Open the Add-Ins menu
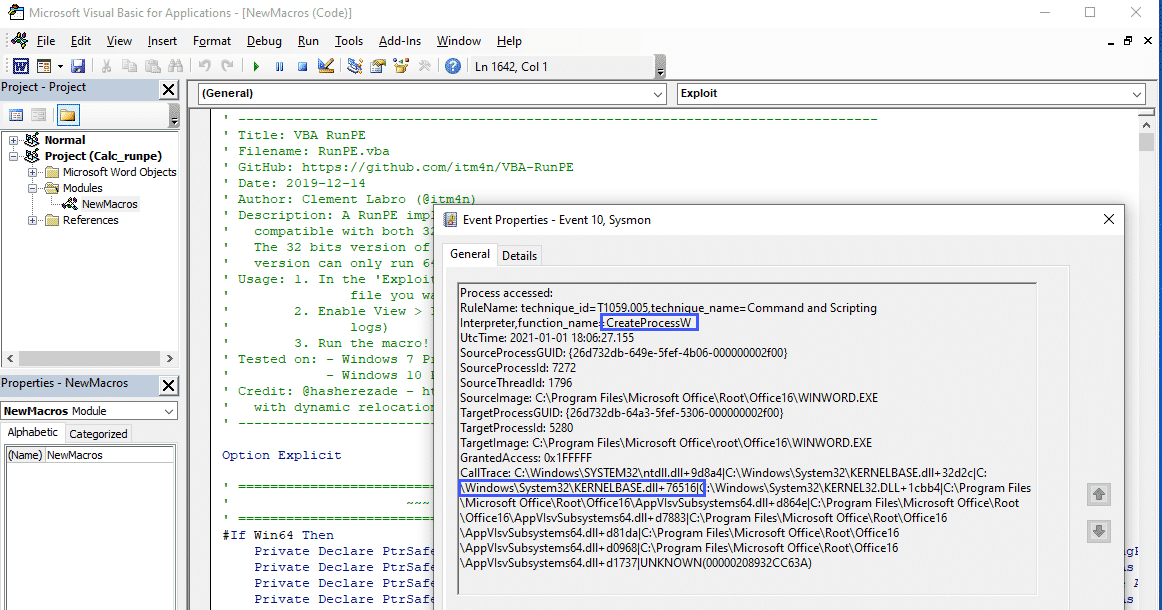This screenshot has height=610, width=1162. [399, 41]
